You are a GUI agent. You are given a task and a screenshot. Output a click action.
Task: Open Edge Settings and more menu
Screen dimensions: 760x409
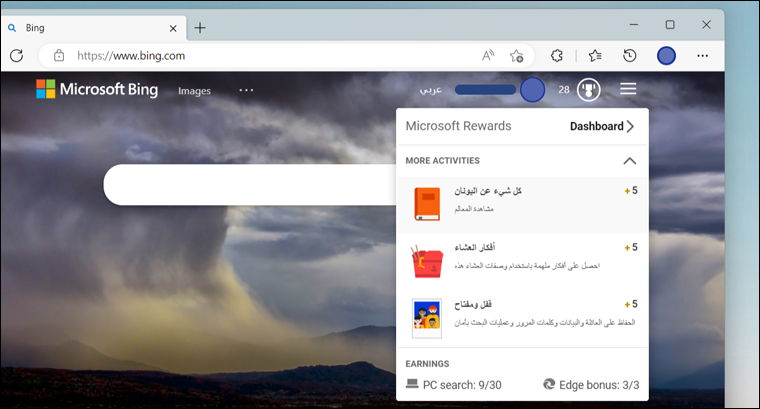(702, 56)
